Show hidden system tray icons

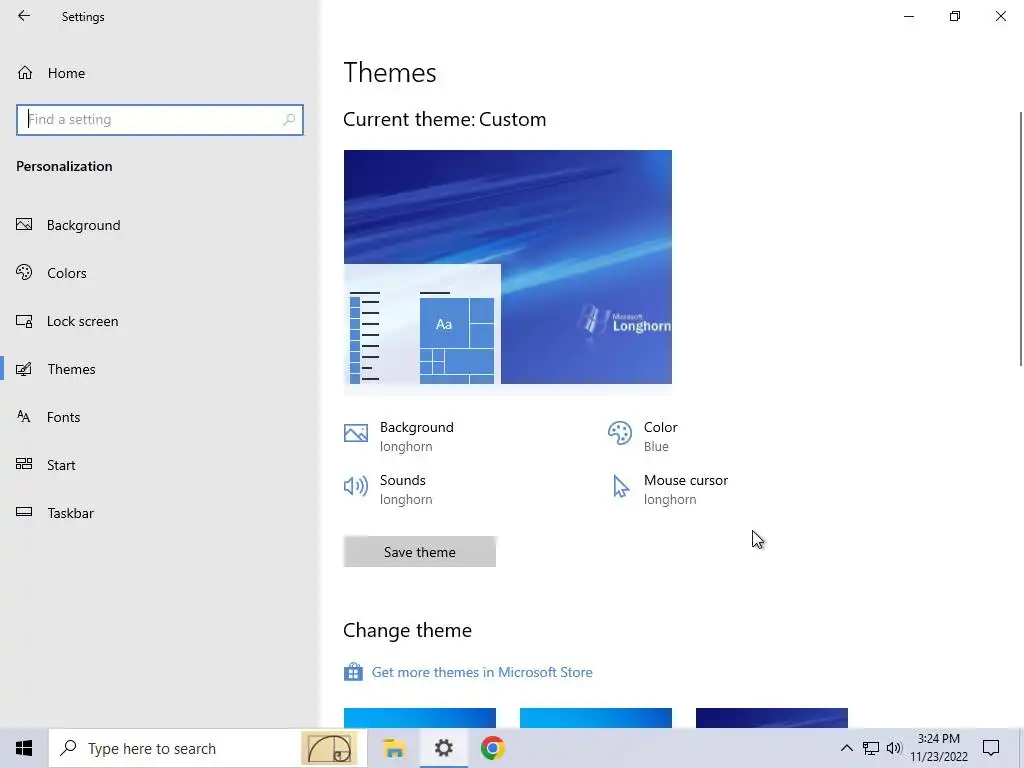(846, 748)
